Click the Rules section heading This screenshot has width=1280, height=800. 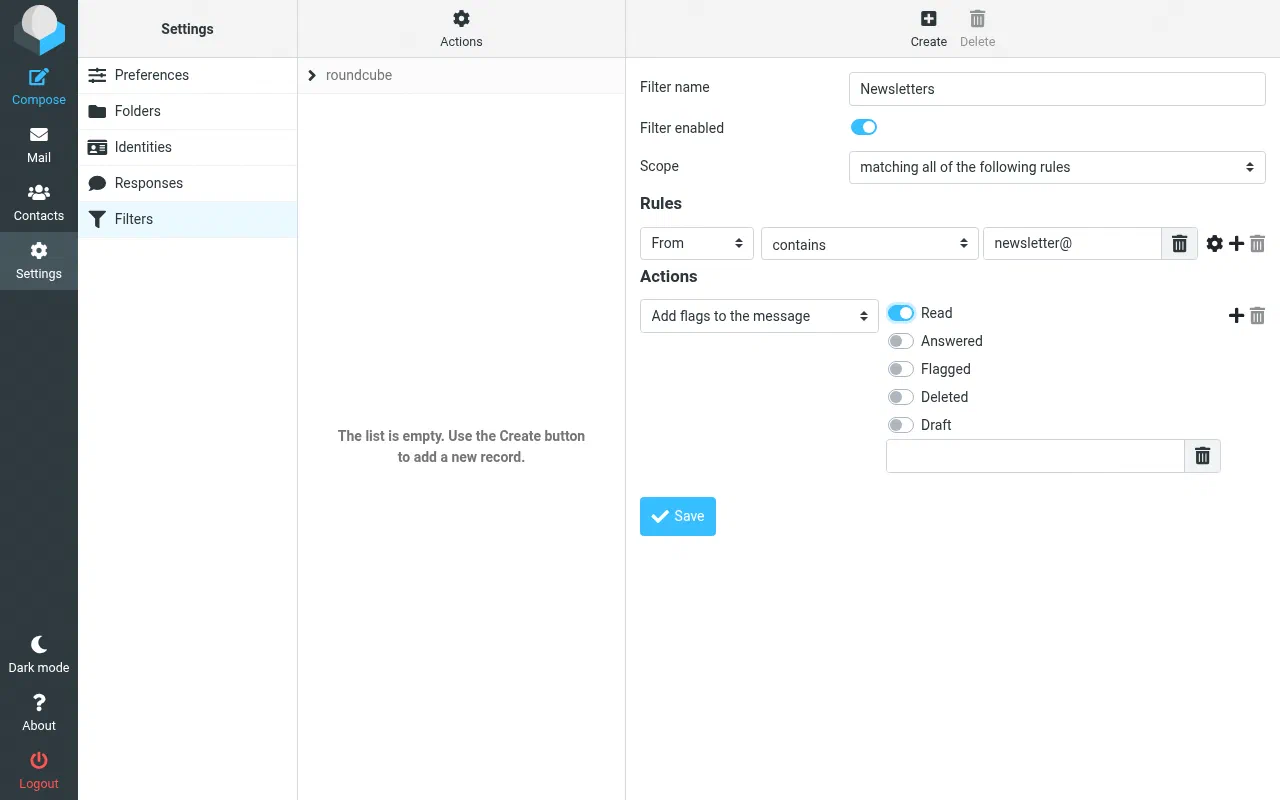coord(661,203)
